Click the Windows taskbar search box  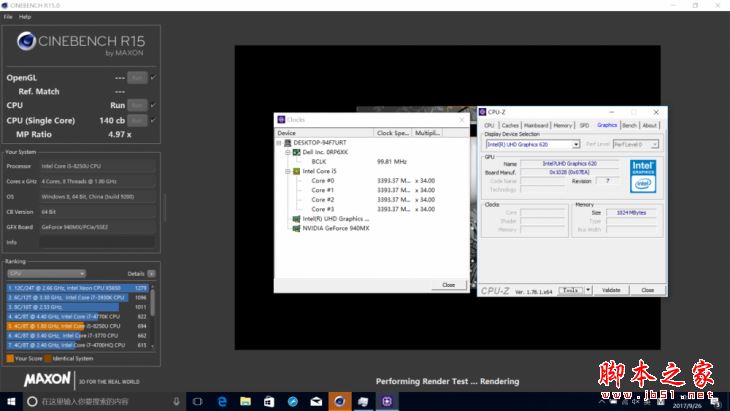103,401
